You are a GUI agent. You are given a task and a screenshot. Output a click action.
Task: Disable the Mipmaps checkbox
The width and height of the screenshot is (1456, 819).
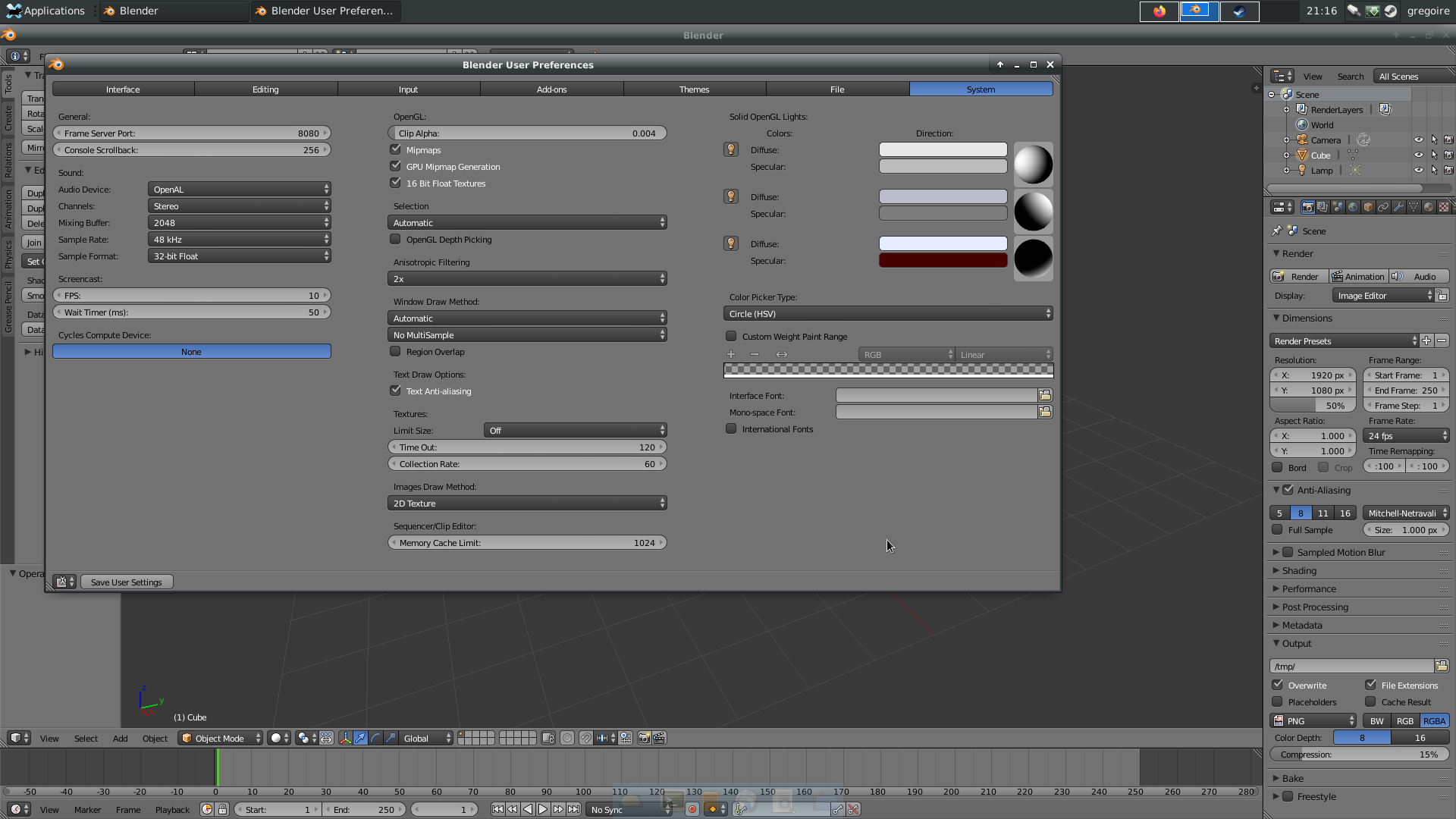point(395,149)
